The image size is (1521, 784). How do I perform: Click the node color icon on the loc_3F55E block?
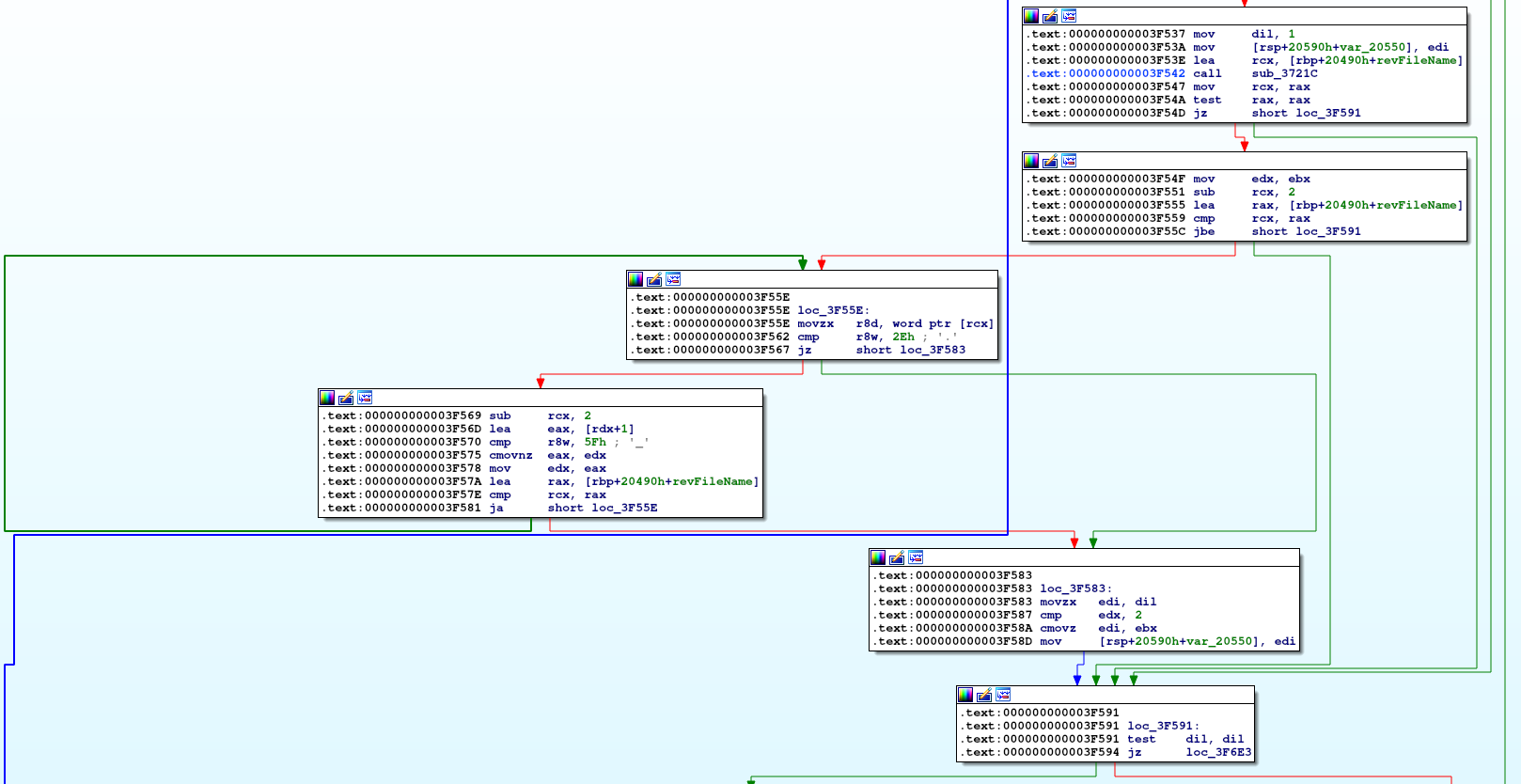tap(635, 279)
